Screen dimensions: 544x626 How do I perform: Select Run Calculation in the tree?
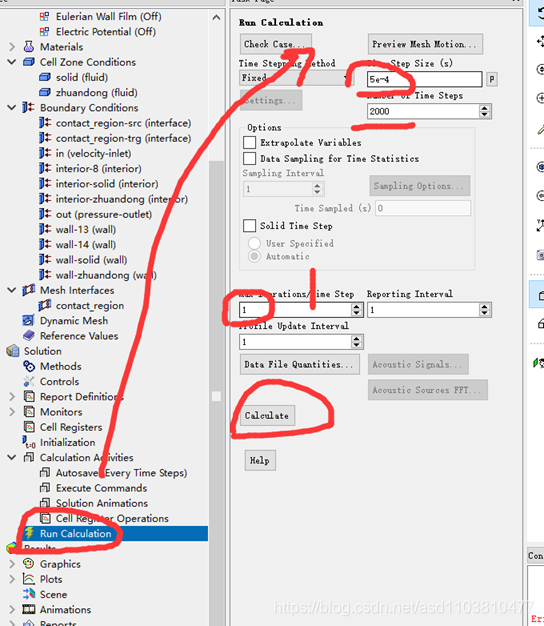pyautogui.click(x=75, y=533)
